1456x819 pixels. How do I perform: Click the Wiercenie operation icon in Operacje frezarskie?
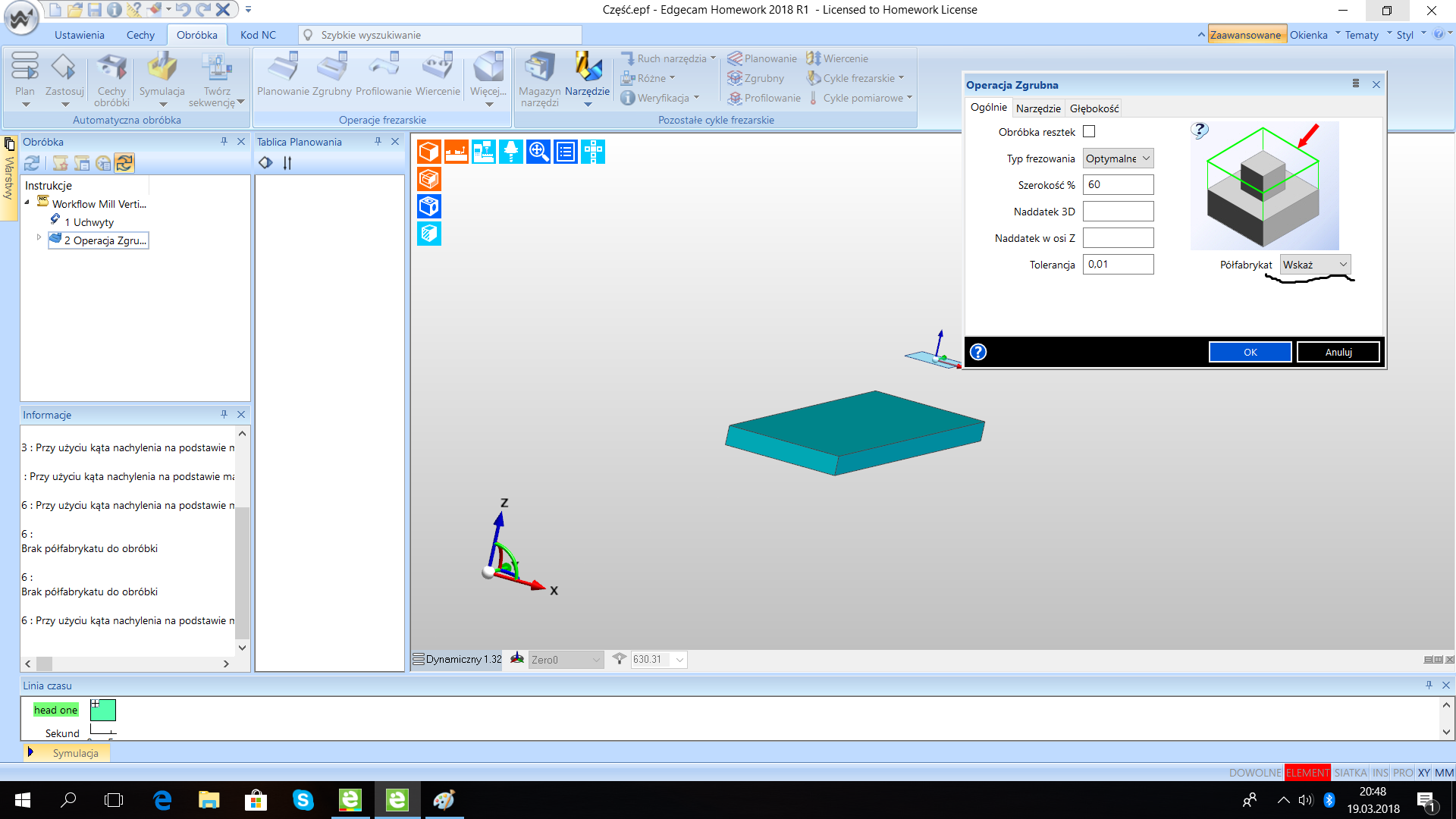click(x=438, y=67)
